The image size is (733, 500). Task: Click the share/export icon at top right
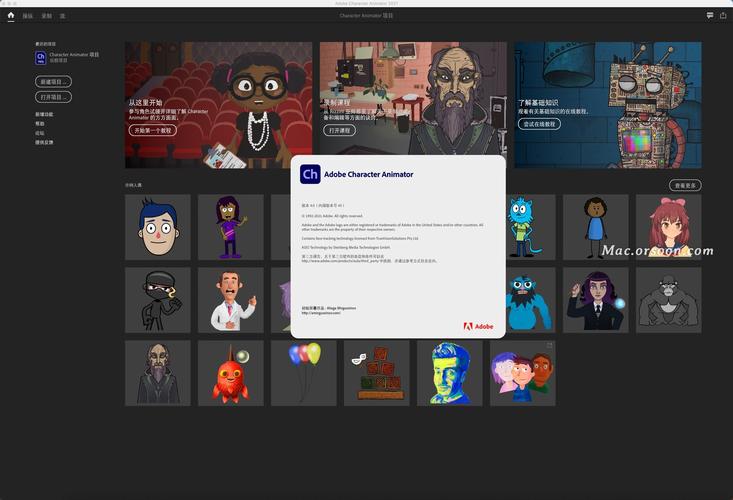(723, 15)
